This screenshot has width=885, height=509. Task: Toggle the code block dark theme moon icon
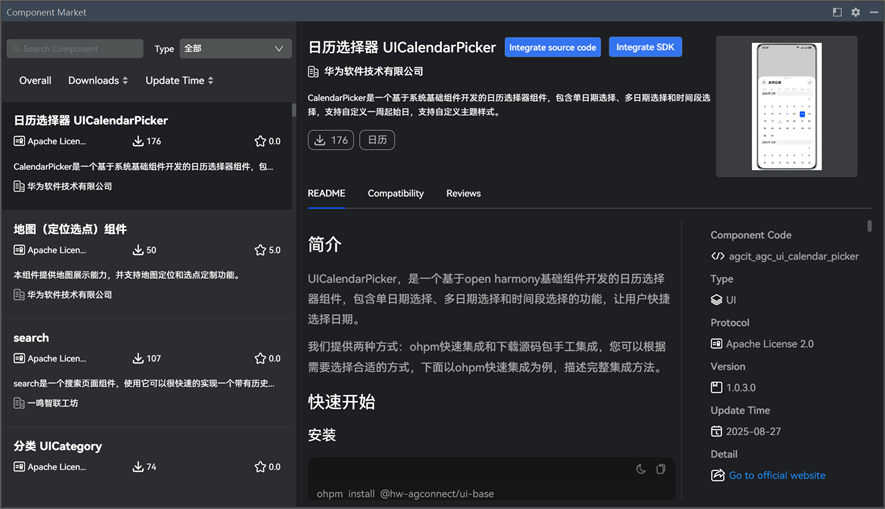[x=641, y=469]
